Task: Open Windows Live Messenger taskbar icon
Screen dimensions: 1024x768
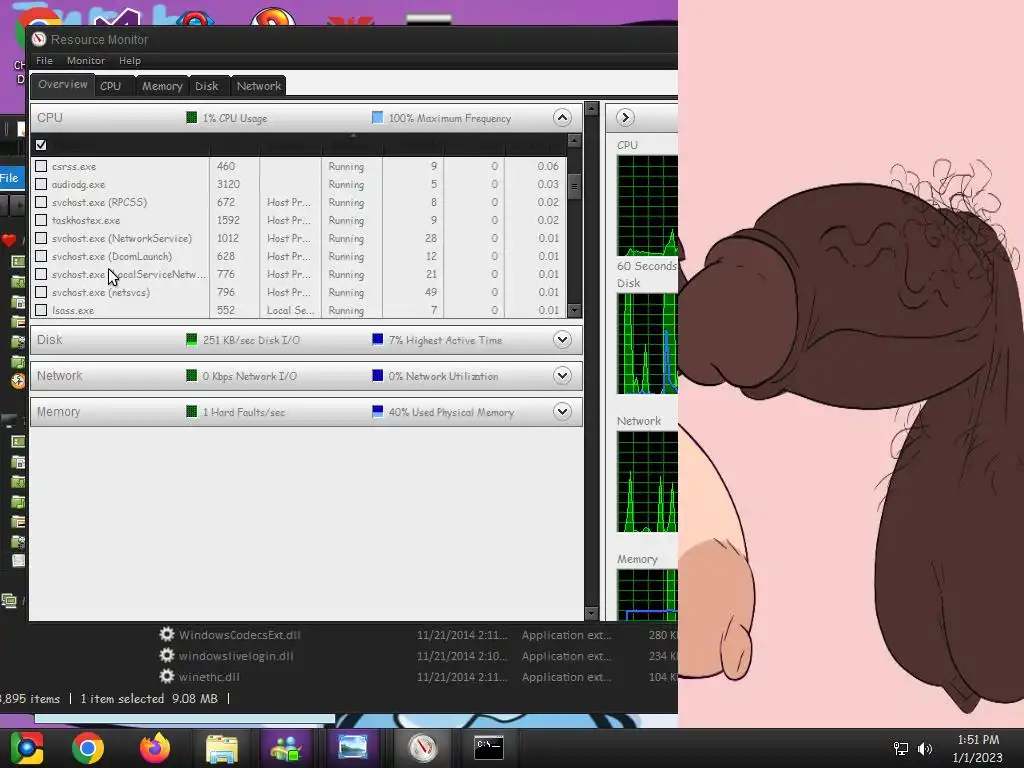Action: (286, 748)
